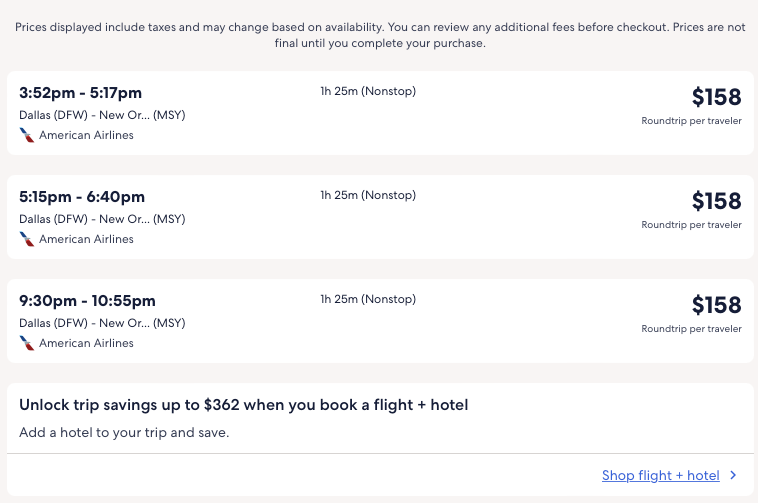This screenshot has width=758, height=503.
Task: Click the Add a hotel to your trip text
Action: pyautogui.click(x=124, y=433)
